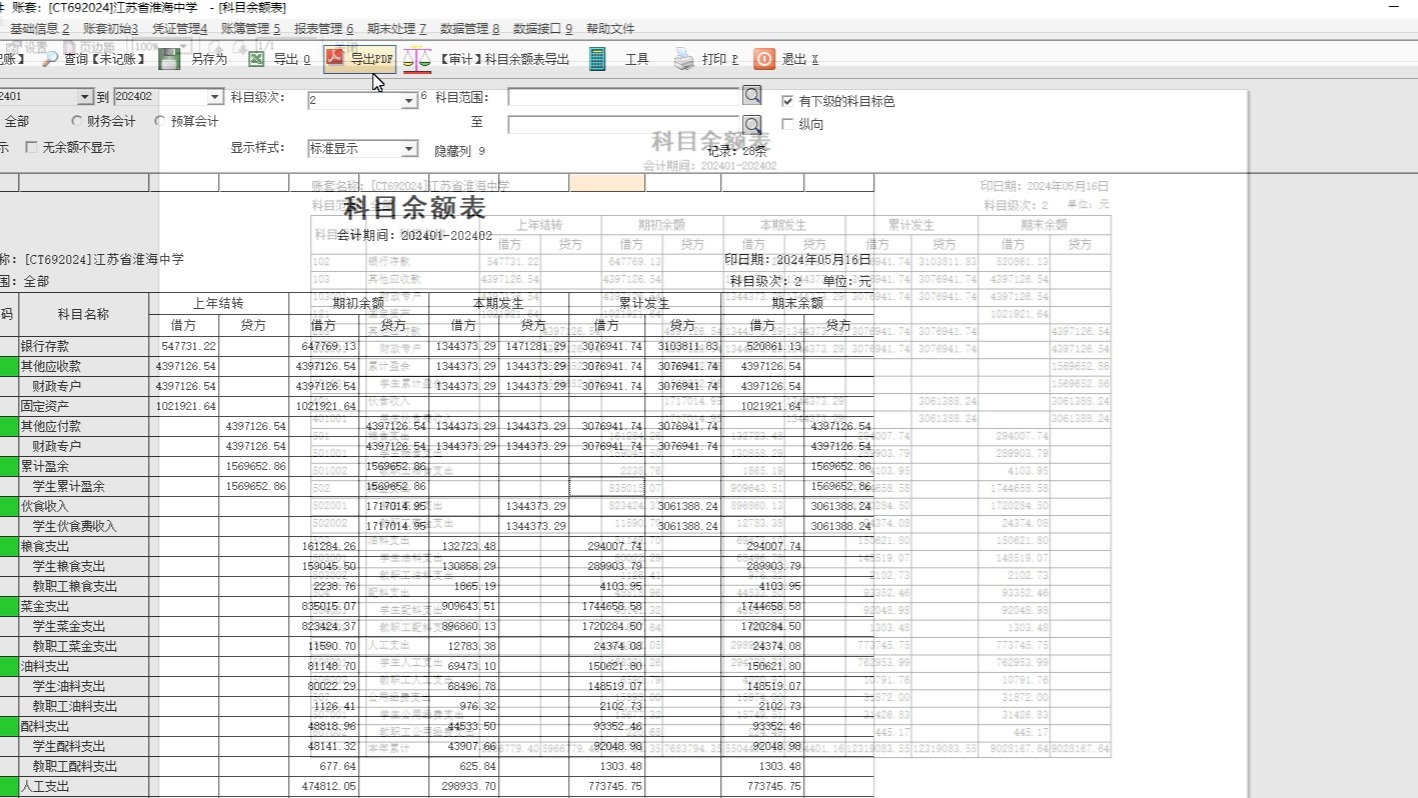Click the 期末余额 column header
The height and width of the screenshot is (798, 1418).
point(797,303)
